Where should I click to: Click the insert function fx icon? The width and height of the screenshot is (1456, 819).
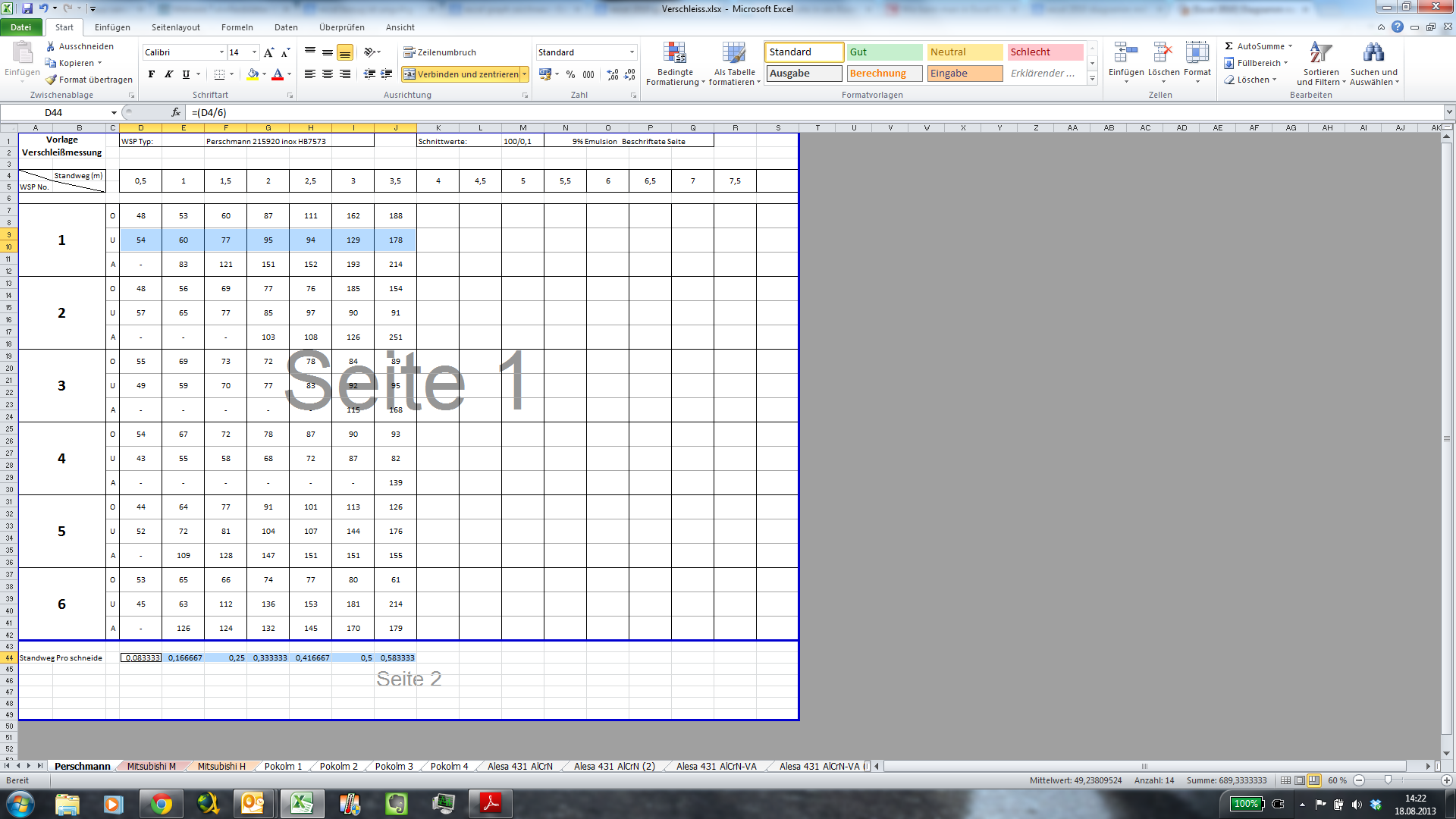tap(176, 112)
